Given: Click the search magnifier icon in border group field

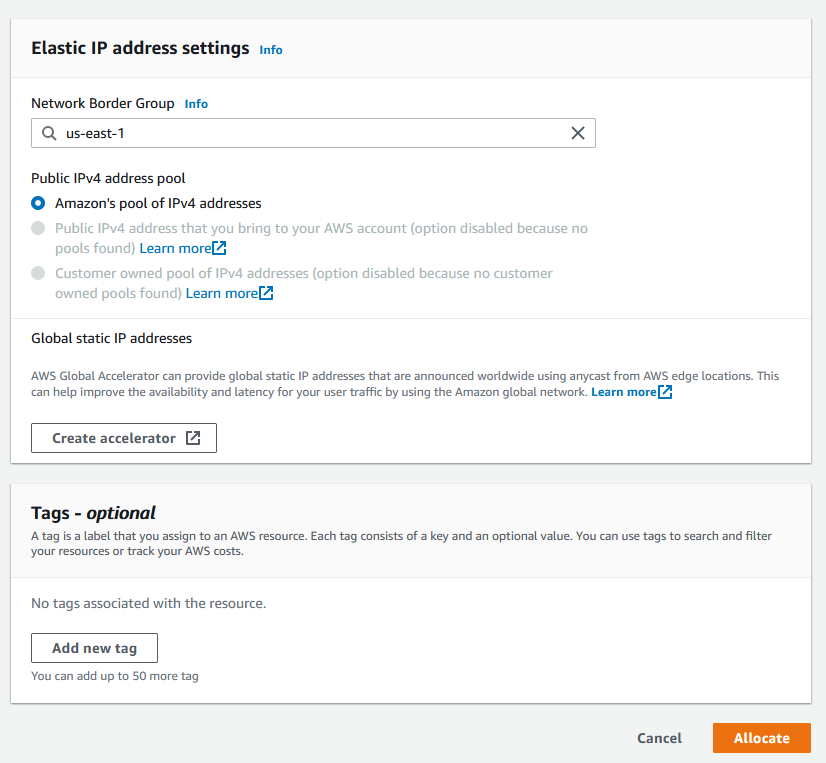Looking at the screenshot, I should click(x=49, y=133).
